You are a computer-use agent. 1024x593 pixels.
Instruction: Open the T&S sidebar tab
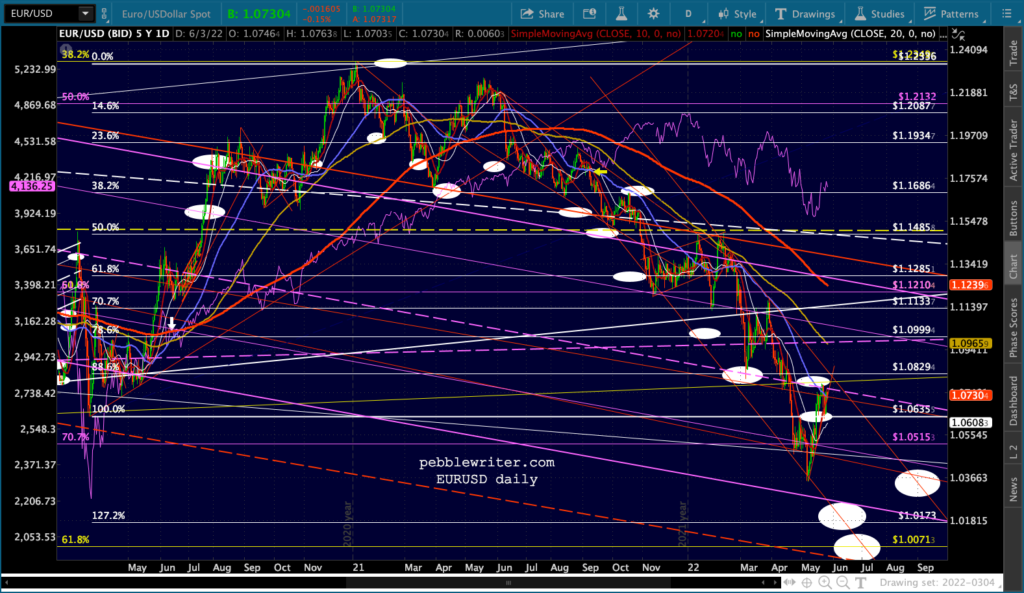[x=1013, y=92]
